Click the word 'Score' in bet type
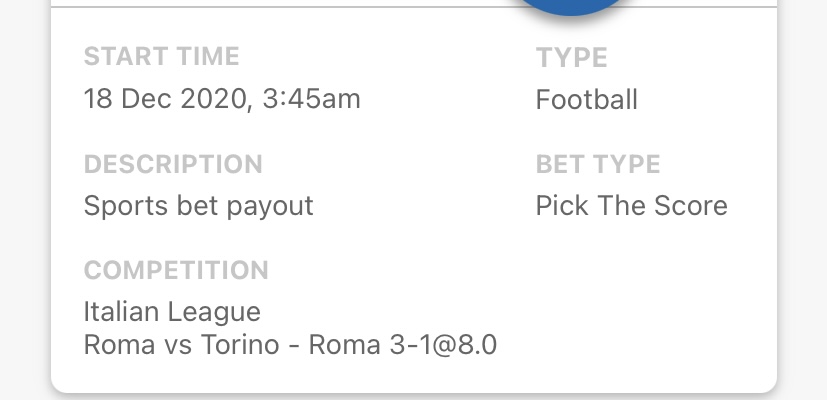 (690, 205)
